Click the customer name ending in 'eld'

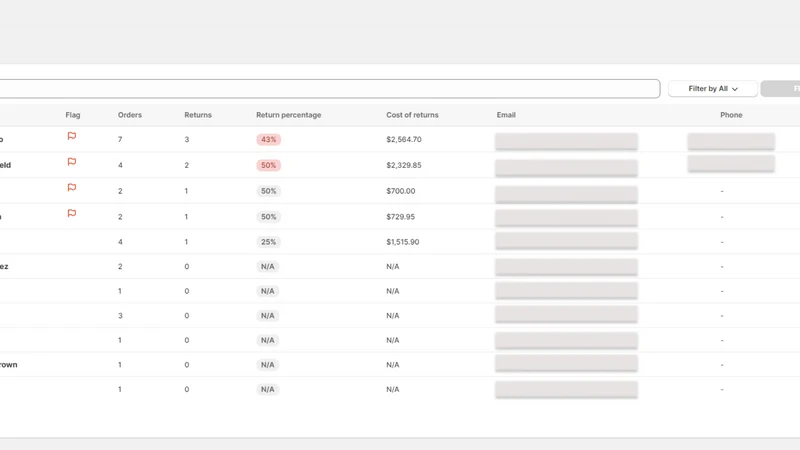[x=5, y=165]
